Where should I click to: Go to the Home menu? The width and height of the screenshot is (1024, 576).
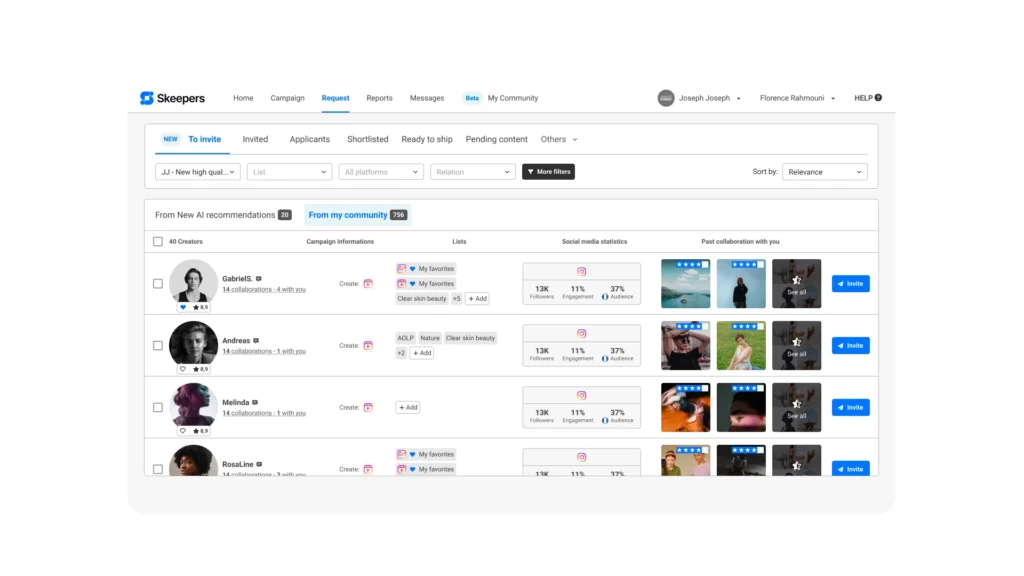[x=243, y=98]
